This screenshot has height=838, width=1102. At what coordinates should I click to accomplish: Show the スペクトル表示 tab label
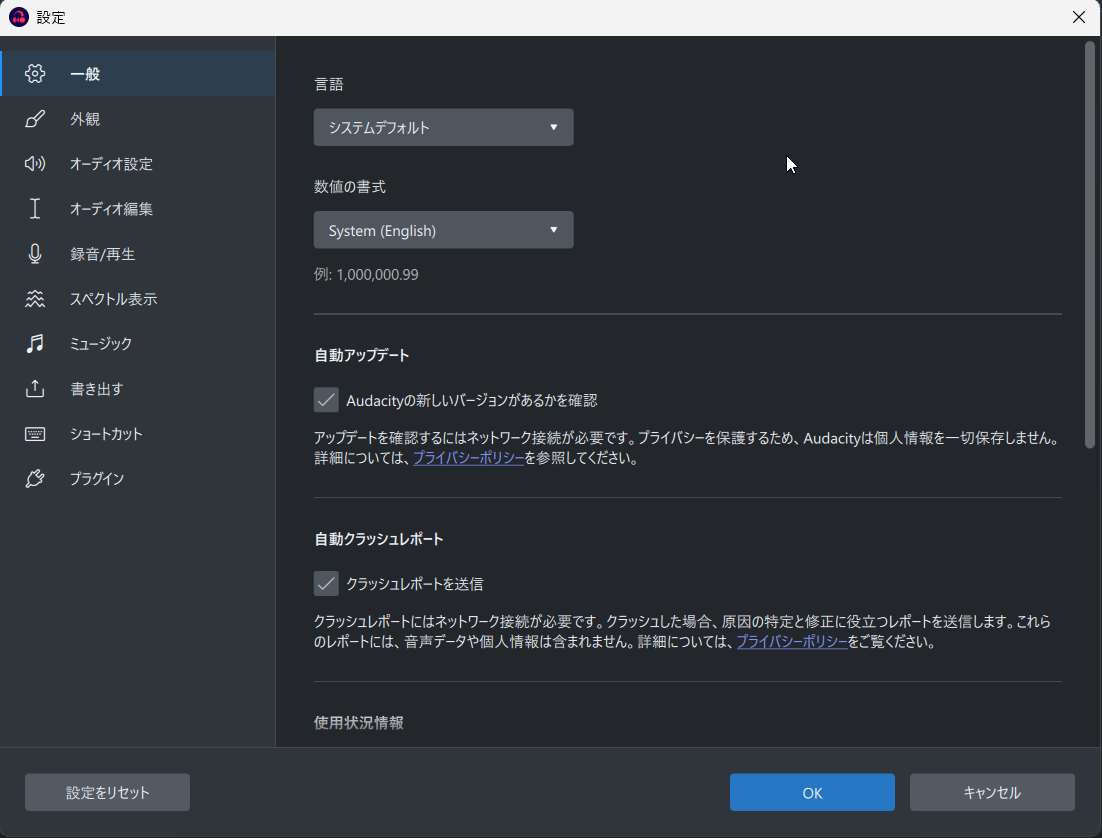[x=113, y=299]
